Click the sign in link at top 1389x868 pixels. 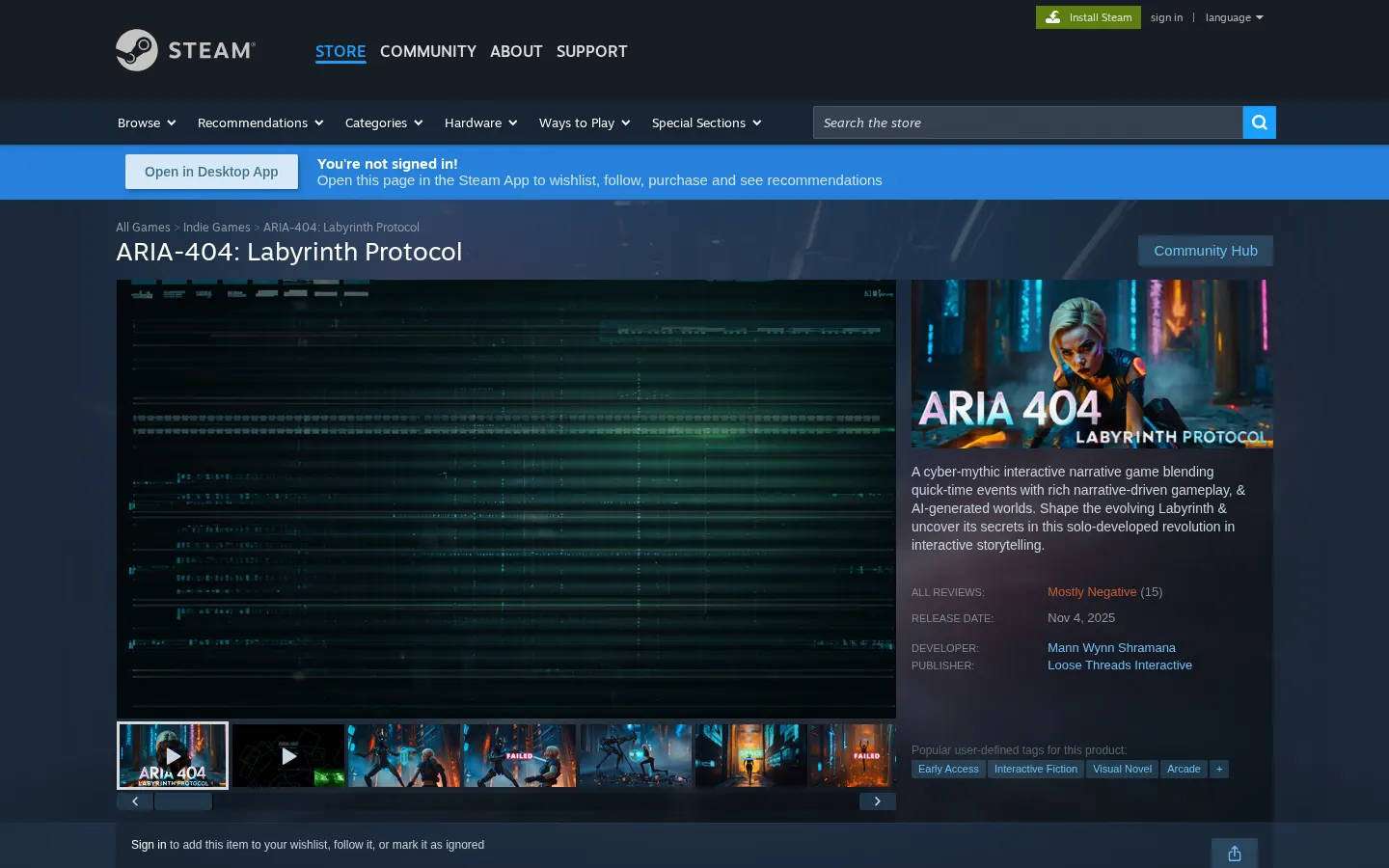[1166, 17]
